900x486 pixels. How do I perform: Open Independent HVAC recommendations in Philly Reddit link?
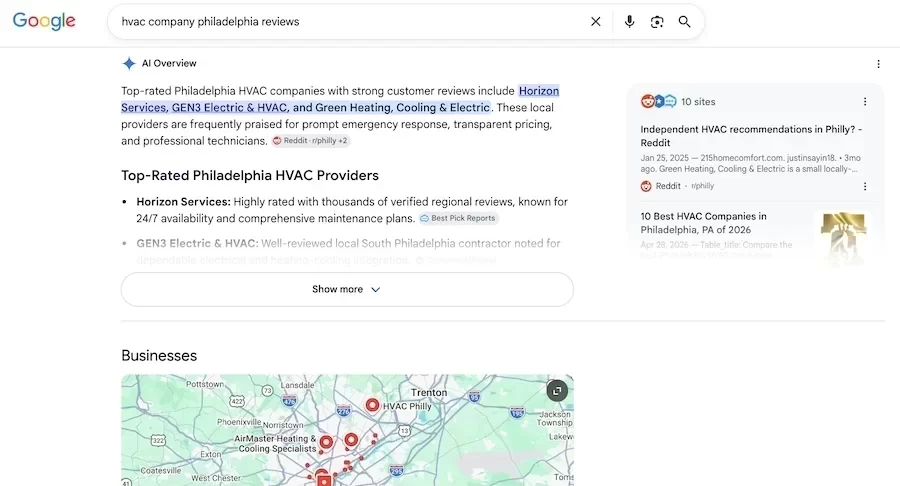(x=751, y=136)
